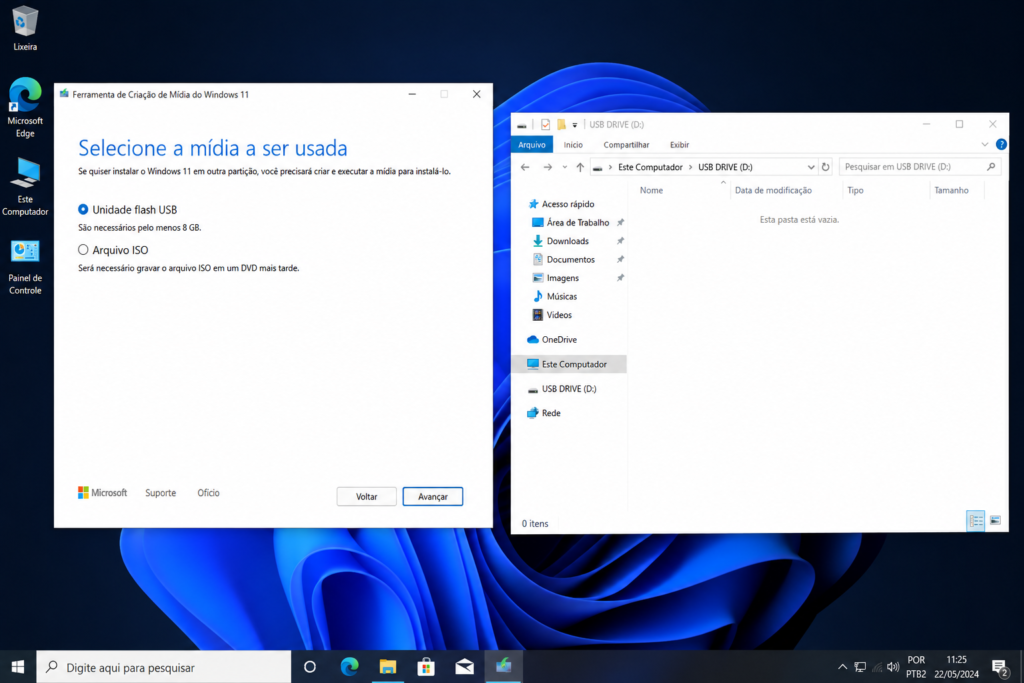Select Este Computador in the navigation pane
The height and width of the screenshot is (683, 1024).
(x=569, y=364)
